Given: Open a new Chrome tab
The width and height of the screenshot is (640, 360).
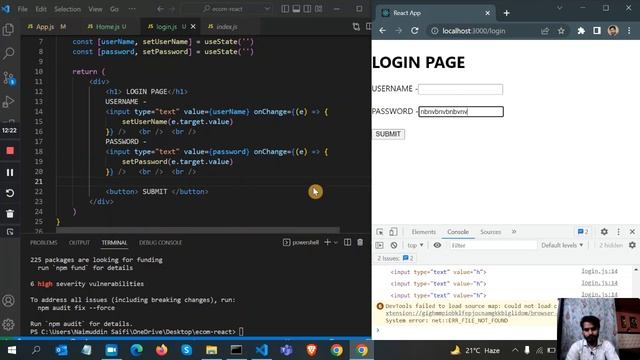Looking at the screenshot, I should (507, 13).
